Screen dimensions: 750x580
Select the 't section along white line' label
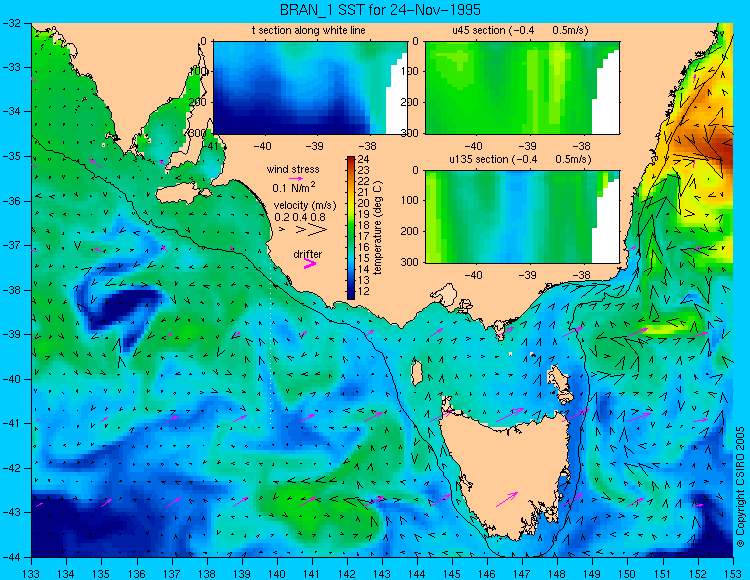[309, 31]
